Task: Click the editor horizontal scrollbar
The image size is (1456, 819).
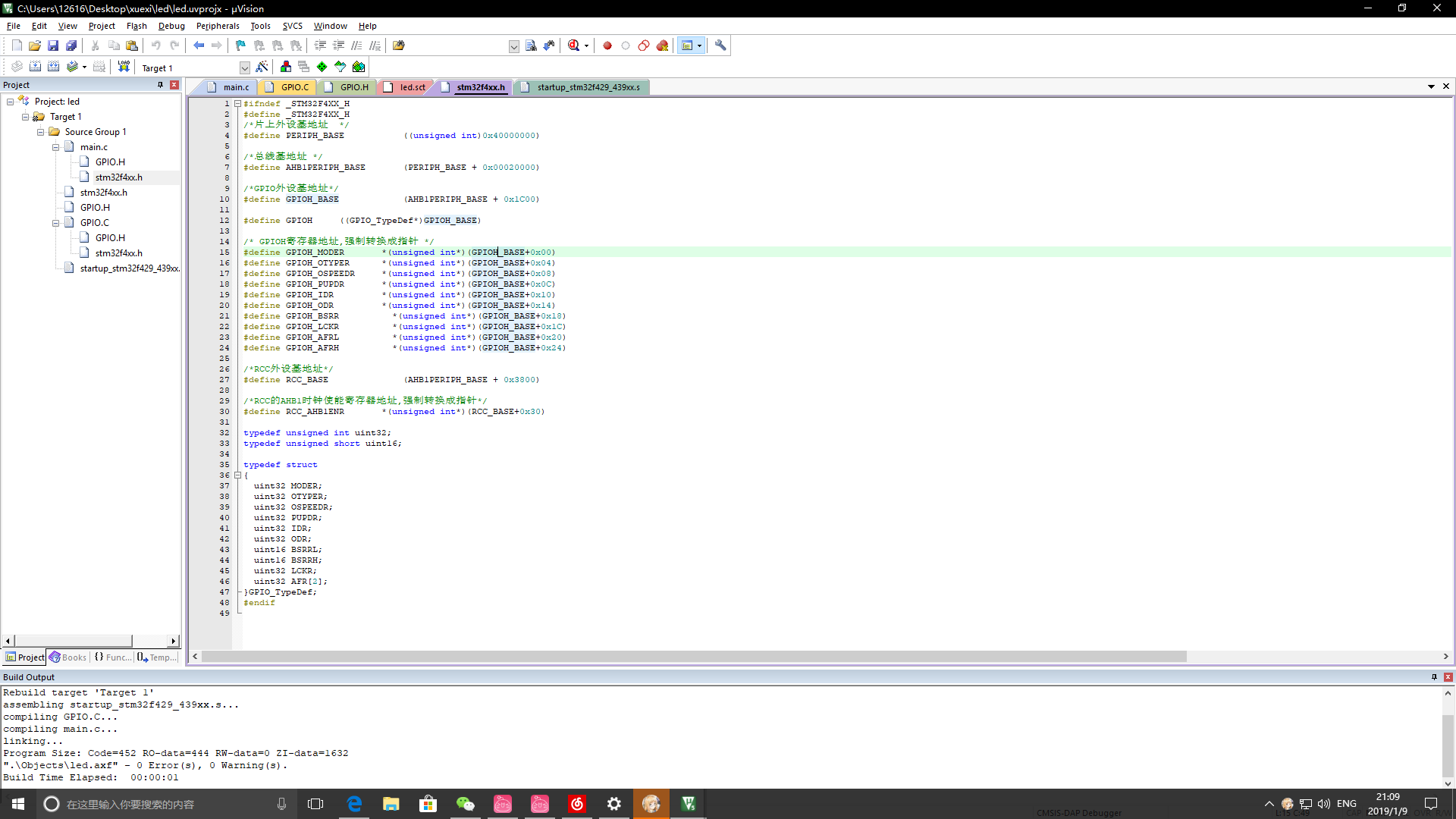Action: (693, 657)
